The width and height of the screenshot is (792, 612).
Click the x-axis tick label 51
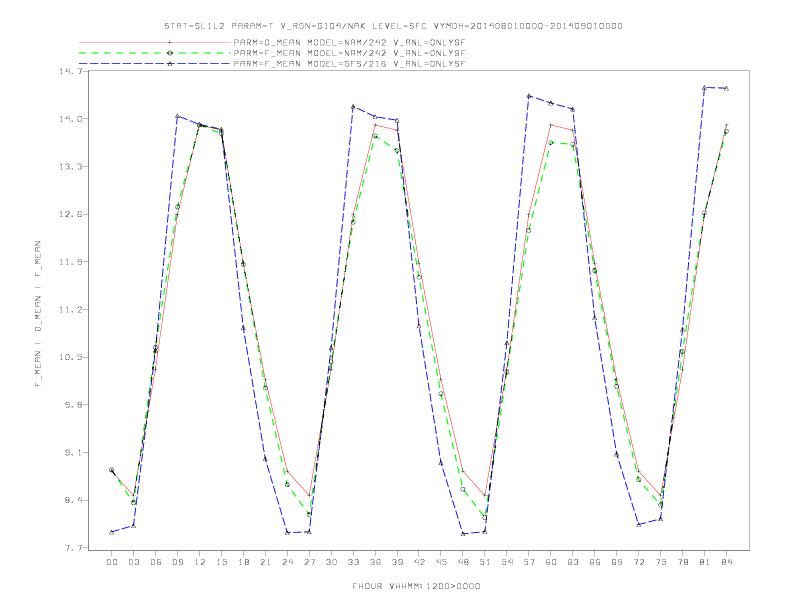[x=485, y=562]
